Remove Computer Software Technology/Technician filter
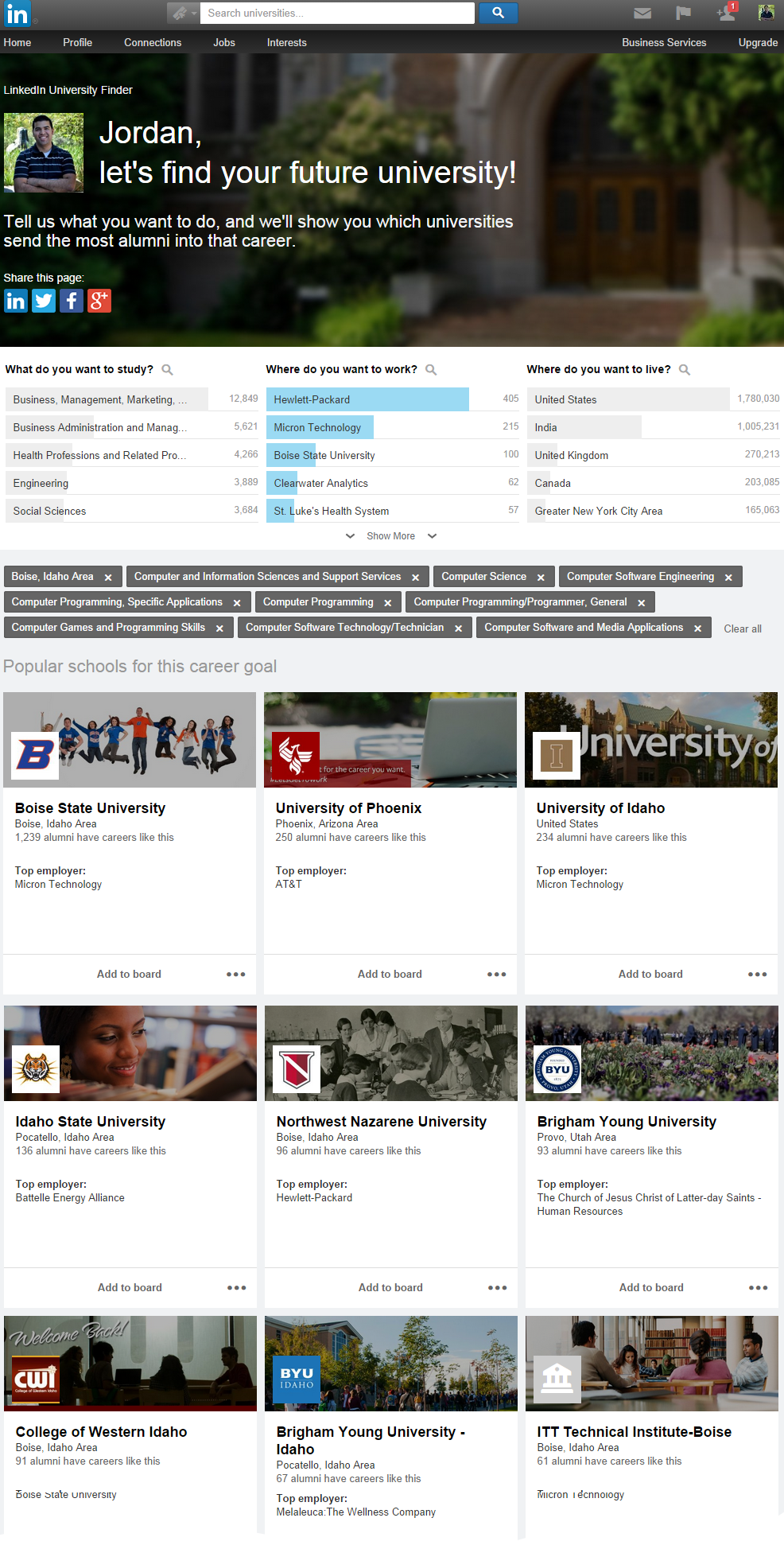784x1545 pixels. coord(459,629)
